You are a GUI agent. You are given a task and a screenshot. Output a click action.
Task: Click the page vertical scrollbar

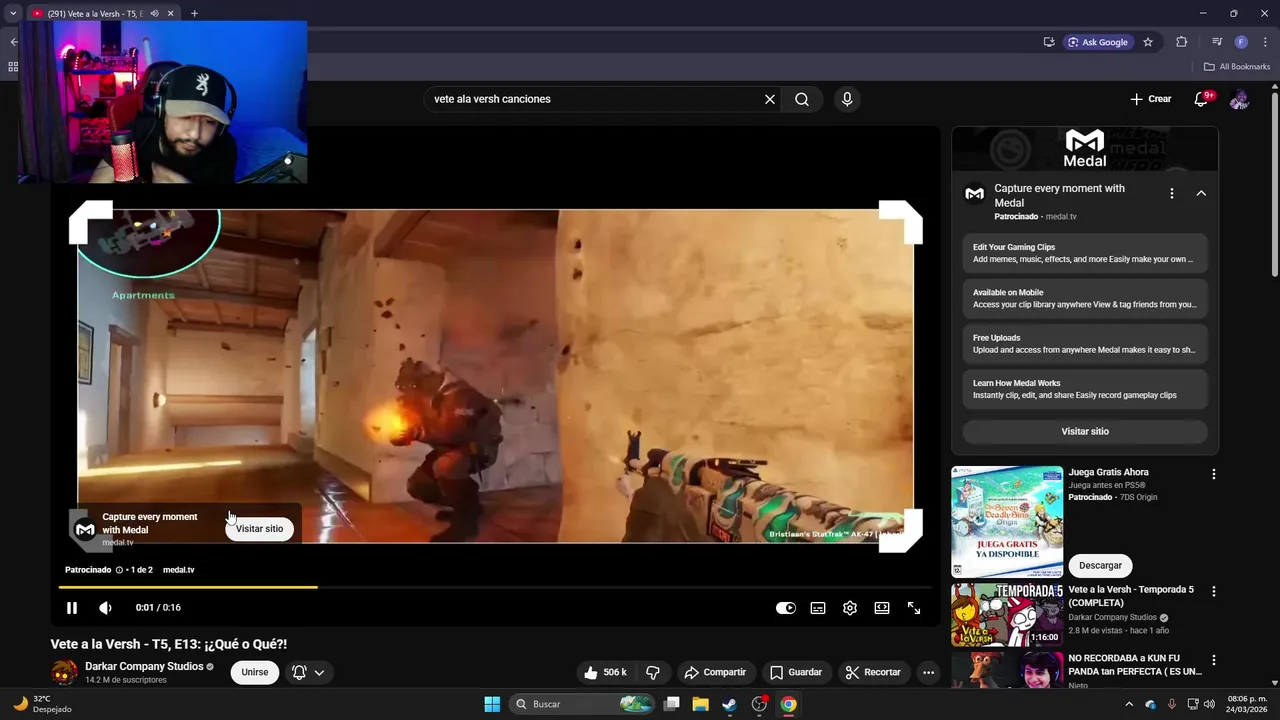[x=1274, y=185]
